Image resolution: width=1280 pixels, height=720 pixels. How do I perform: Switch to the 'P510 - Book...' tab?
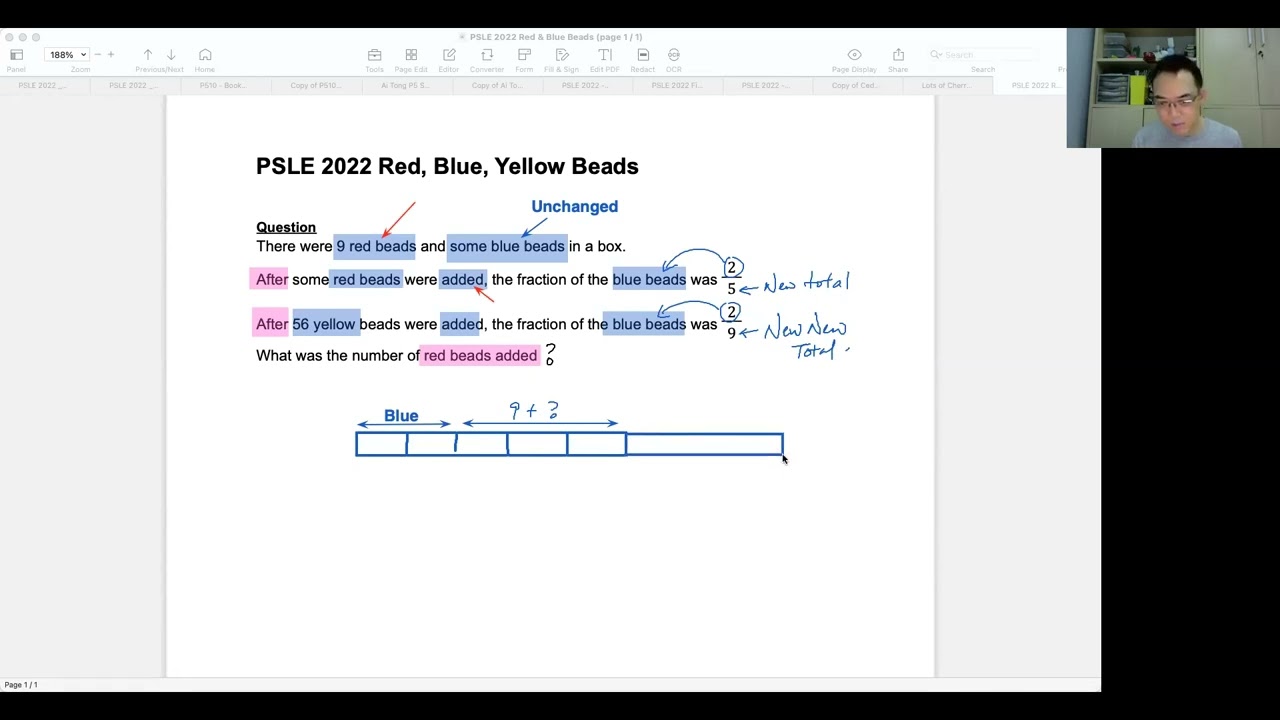222,86
